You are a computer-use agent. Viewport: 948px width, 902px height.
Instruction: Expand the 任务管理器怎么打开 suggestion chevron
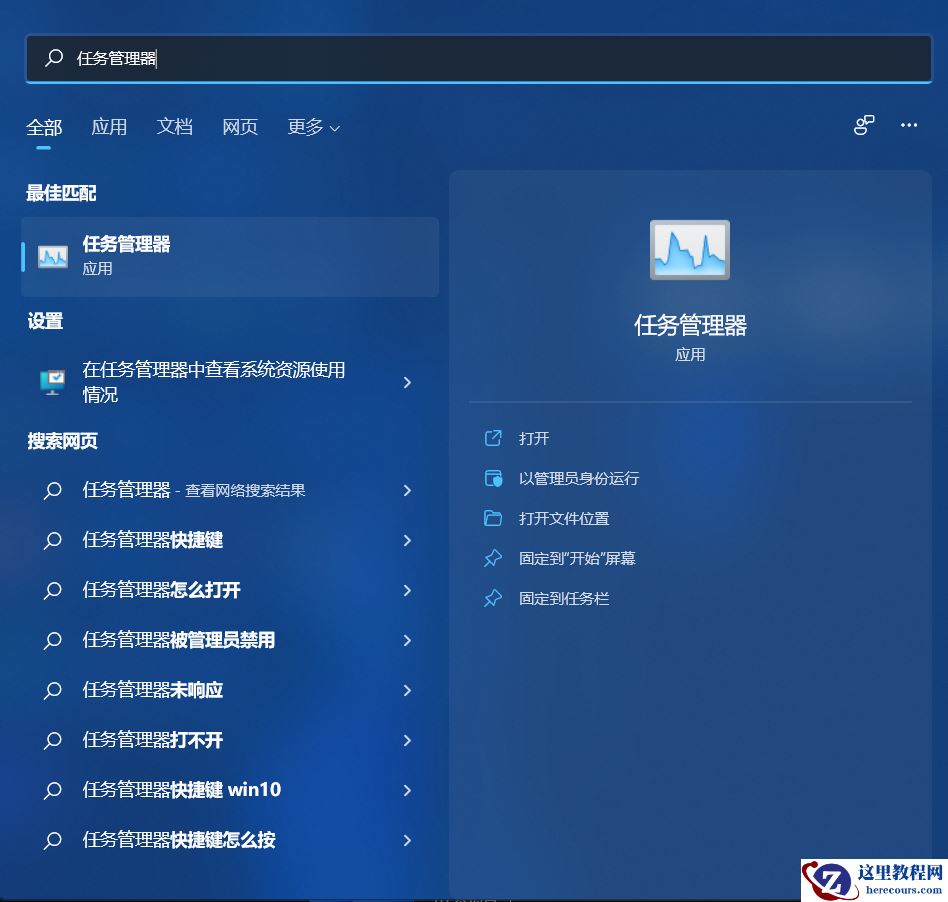407,590
